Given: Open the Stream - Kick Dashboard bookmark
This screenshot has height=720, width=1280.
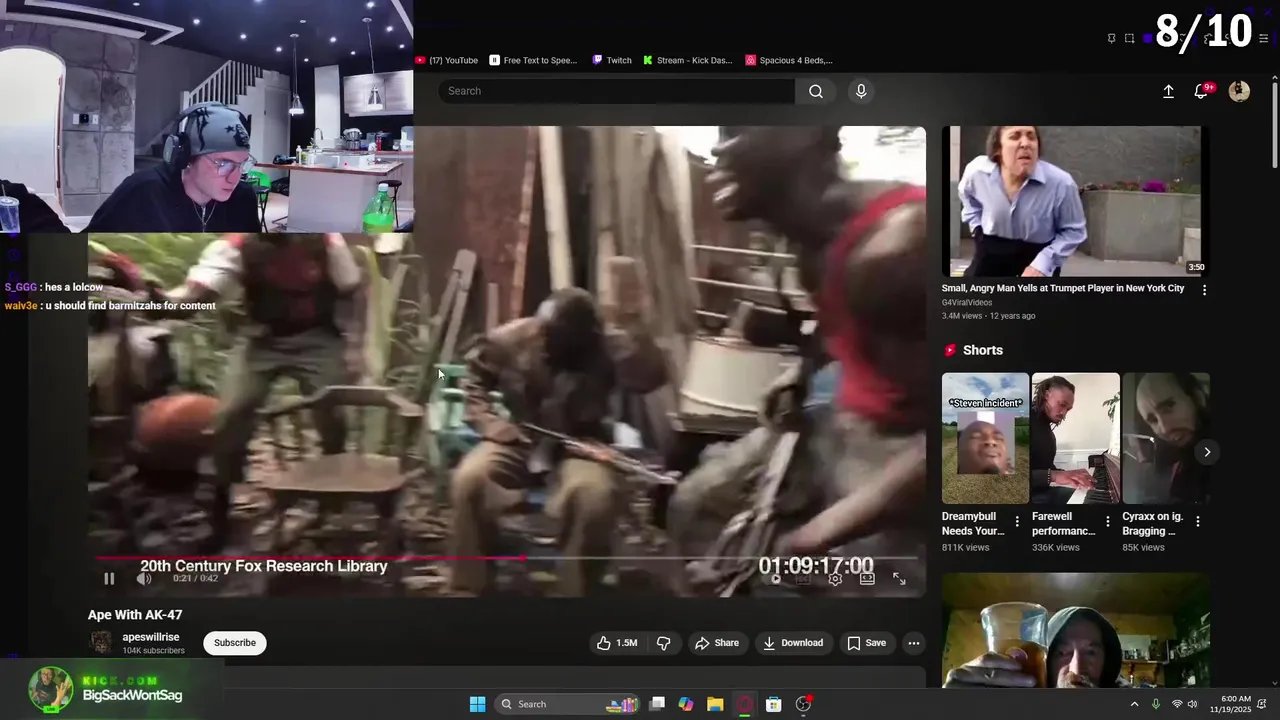Looking at the screenshot, I should [688, 60].
